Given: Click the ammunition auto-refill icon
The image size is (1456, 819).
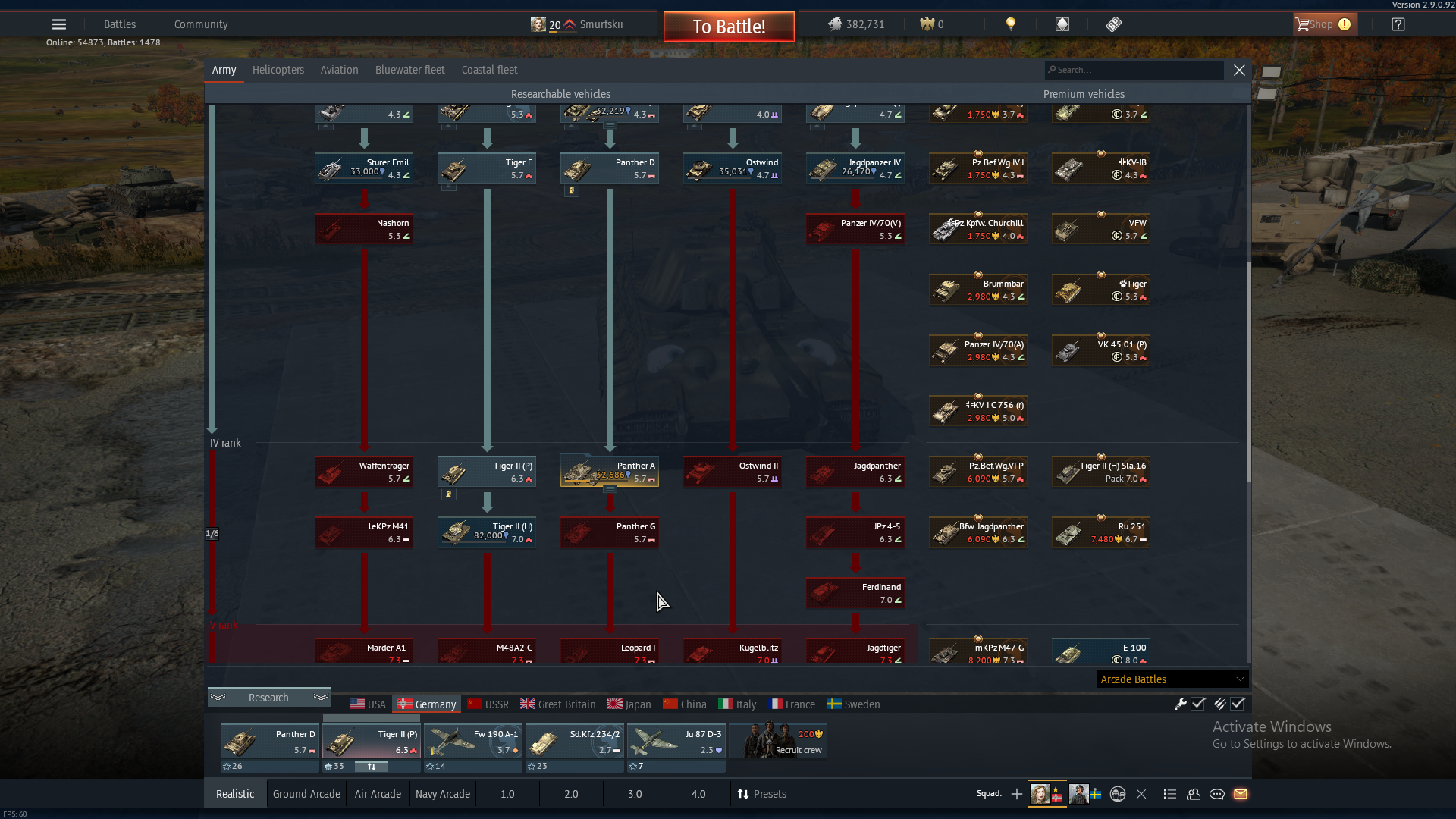Looking at the screenshot, I should [x=1219, y=704].
